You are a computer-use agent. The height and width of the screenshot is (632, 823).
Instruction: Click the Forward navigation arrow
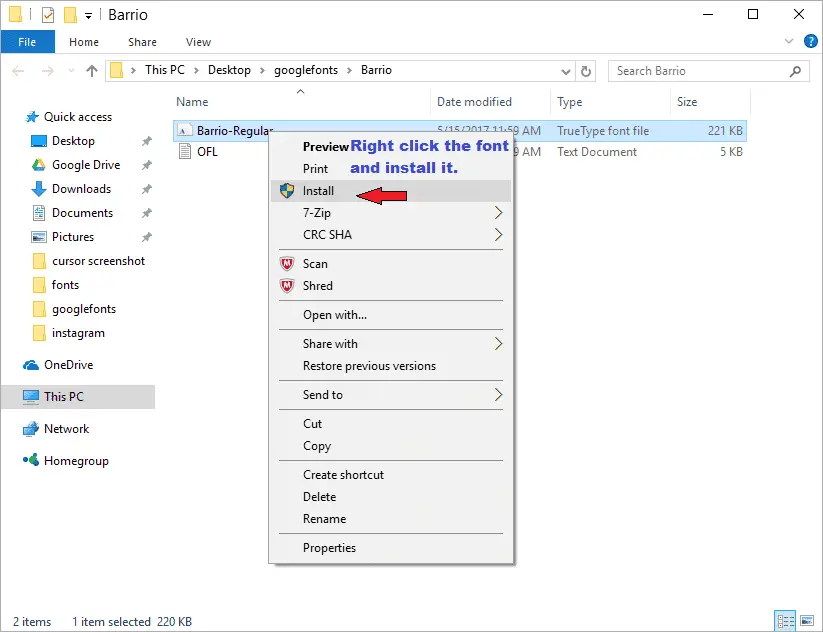click(x=48, y=71)
